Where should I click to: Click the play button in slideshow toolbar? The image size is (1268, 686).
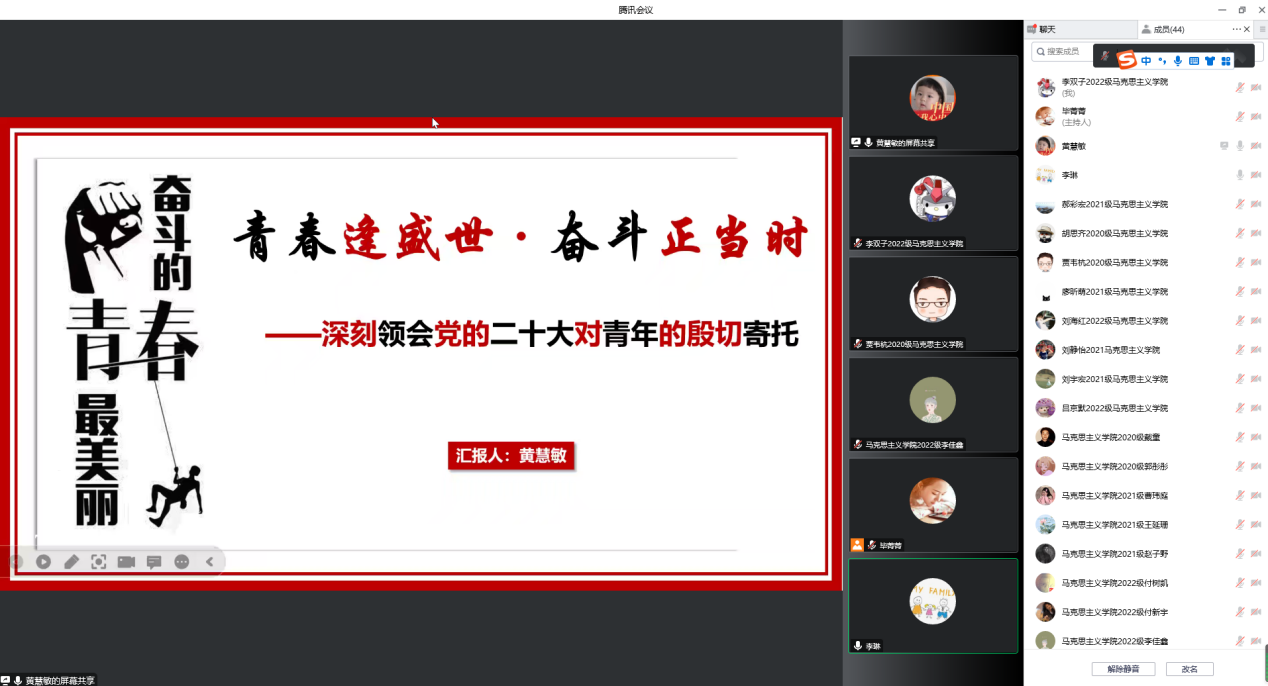(44, 562)
